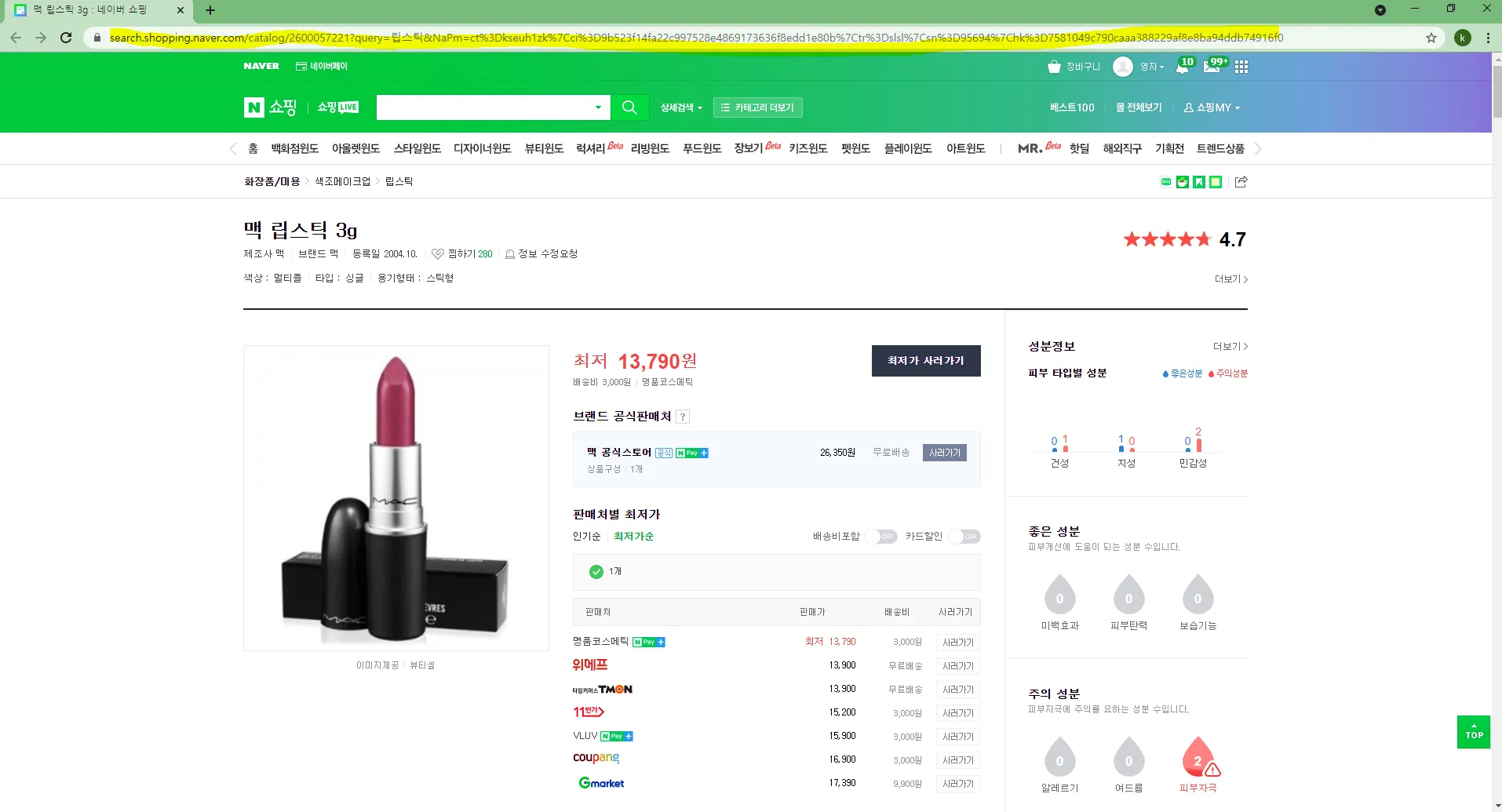Open the search box dropdown arrow

(598, 107)
